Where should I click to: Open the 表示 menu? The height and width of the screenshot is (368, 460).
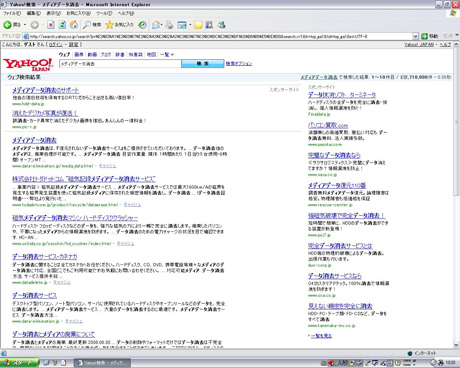pyautogui.click(x=53, y=13)
